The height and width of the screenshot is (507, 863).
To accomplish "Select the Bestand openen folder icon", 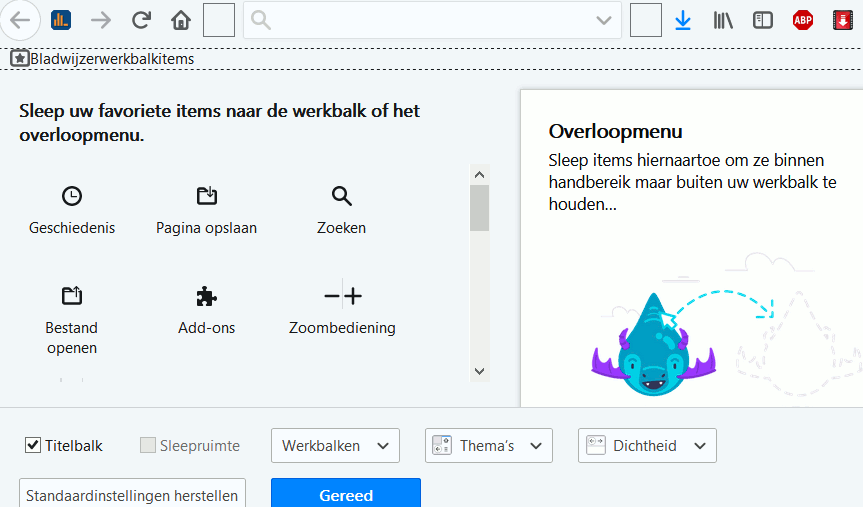I will point(72,296).
